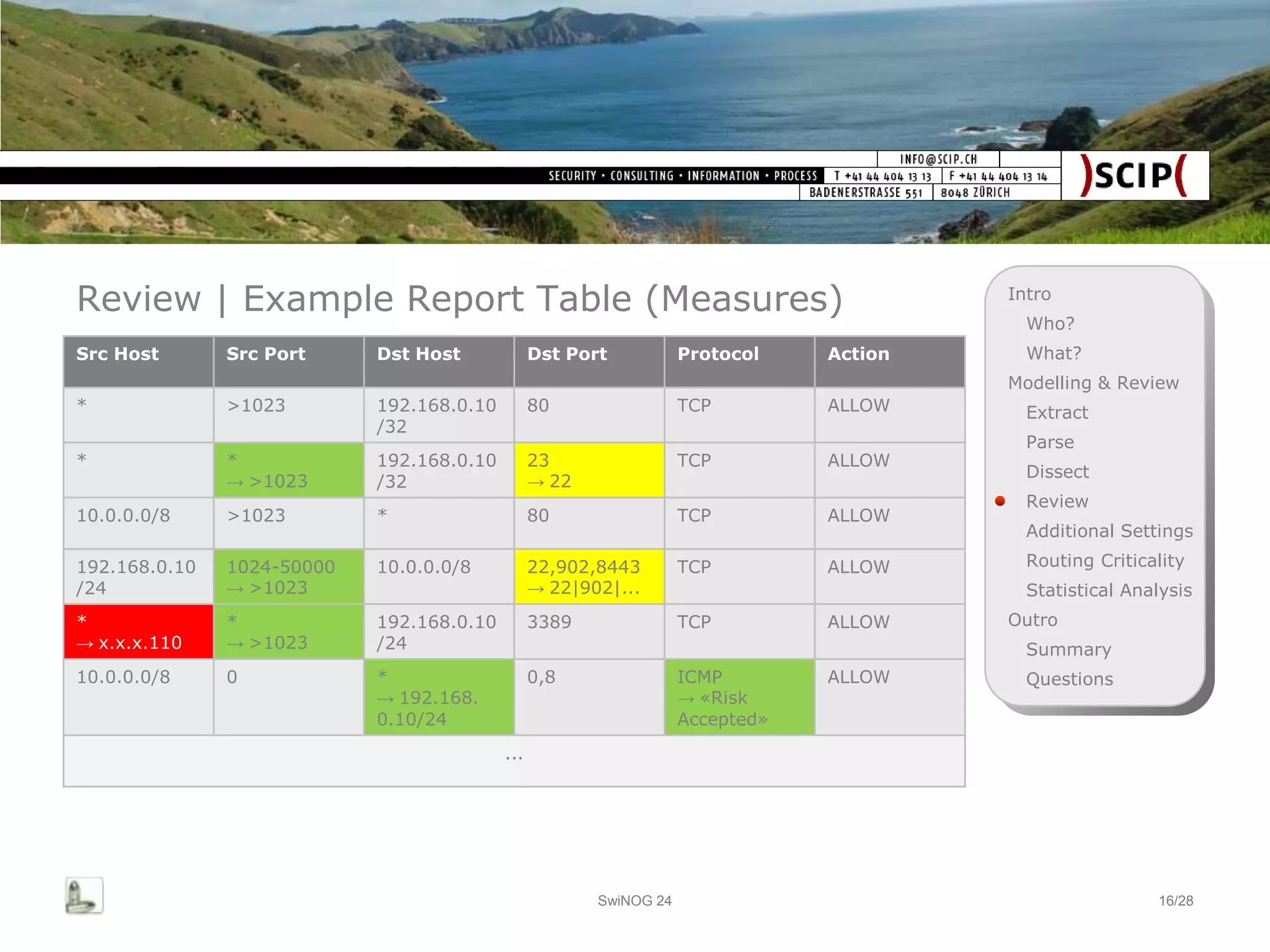This screenshot has height=952, width=1270.
Task: Open the Questions navigation link
Action: click(x=1069, y=679)
